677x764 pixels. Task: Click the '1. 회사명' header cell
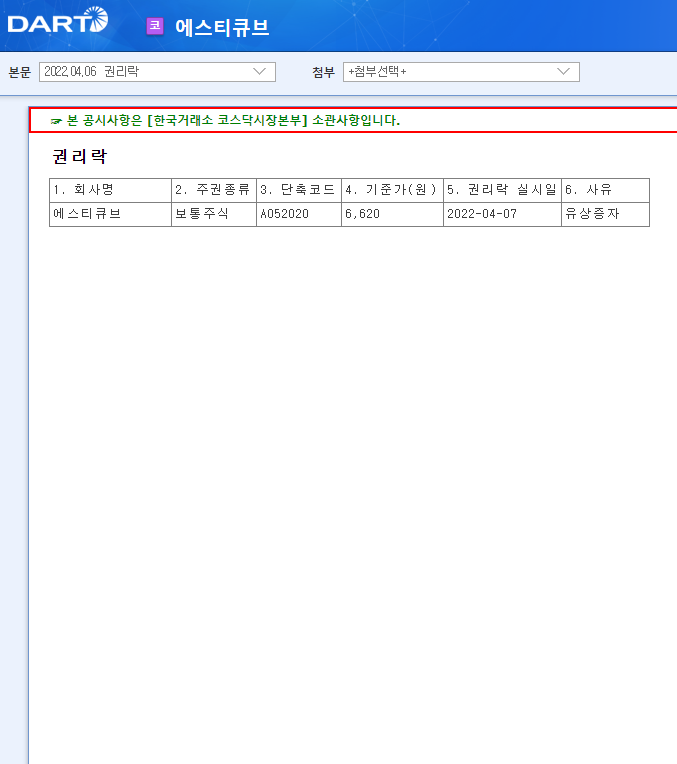tap(111, 190)
